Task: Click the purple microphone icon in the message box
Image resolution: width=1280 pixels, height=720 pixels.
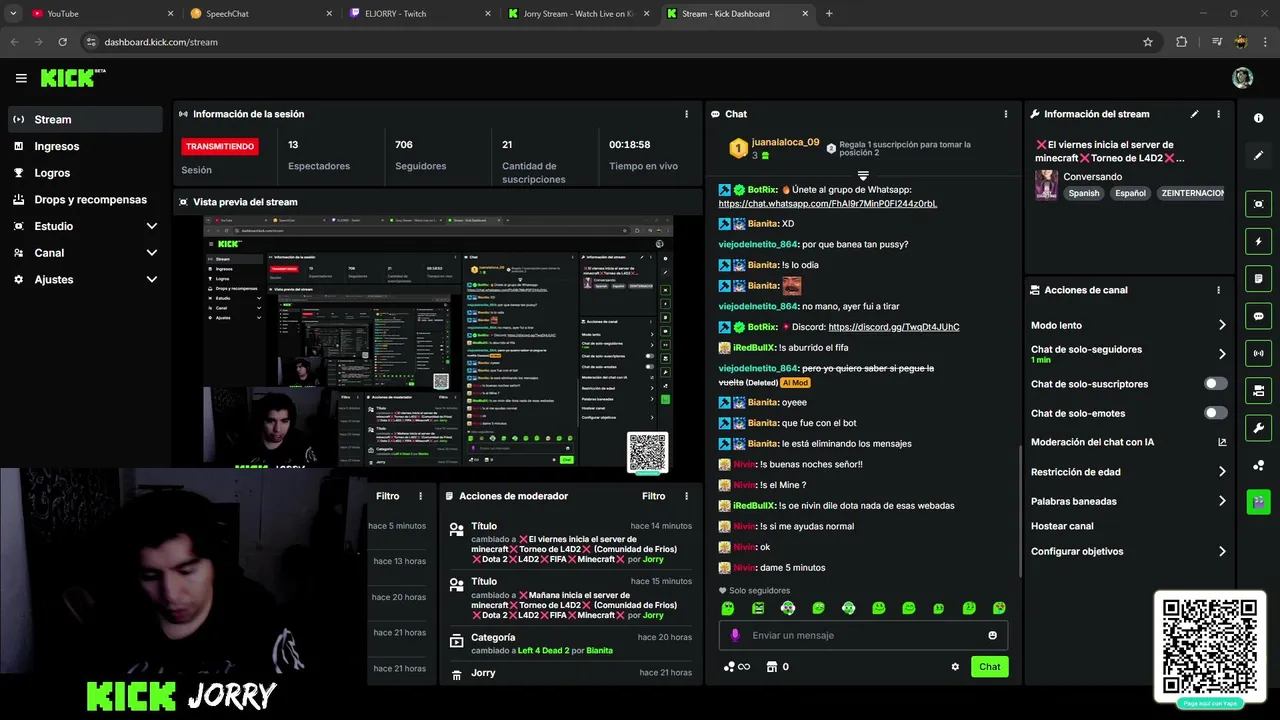Action: pos(735,635)
